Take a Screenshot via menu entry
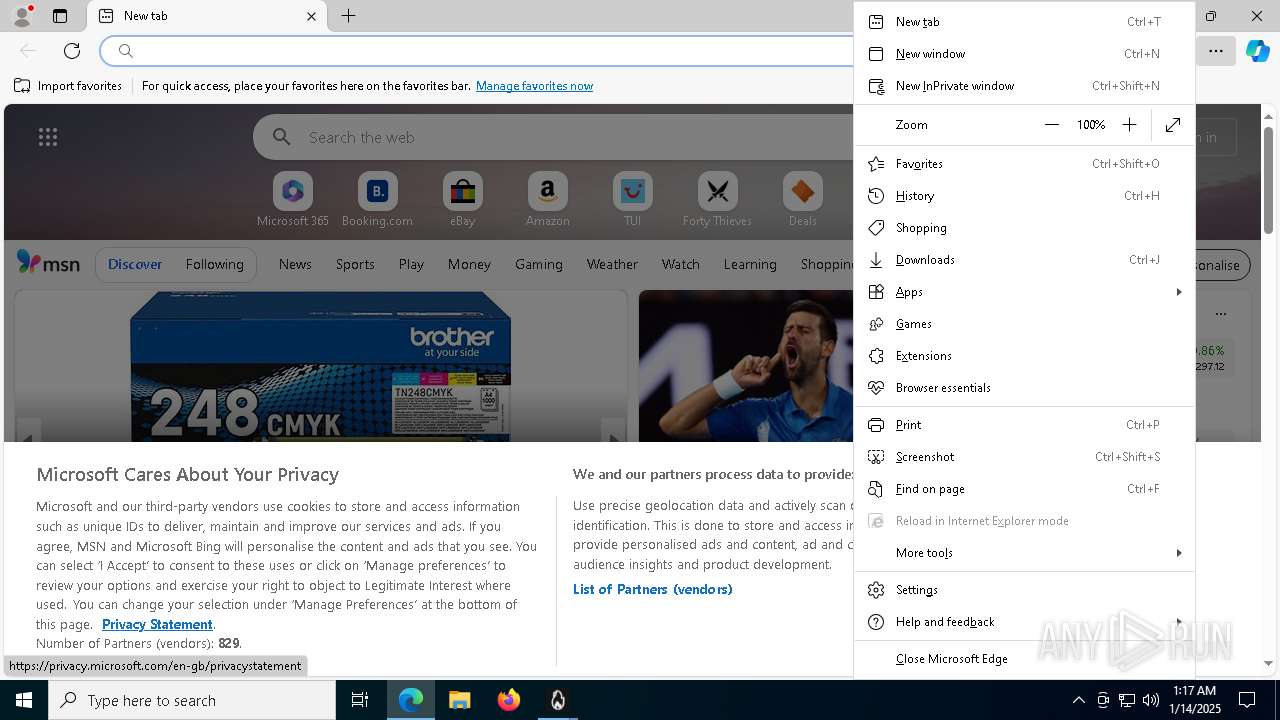 click(x=1025, y=457)
